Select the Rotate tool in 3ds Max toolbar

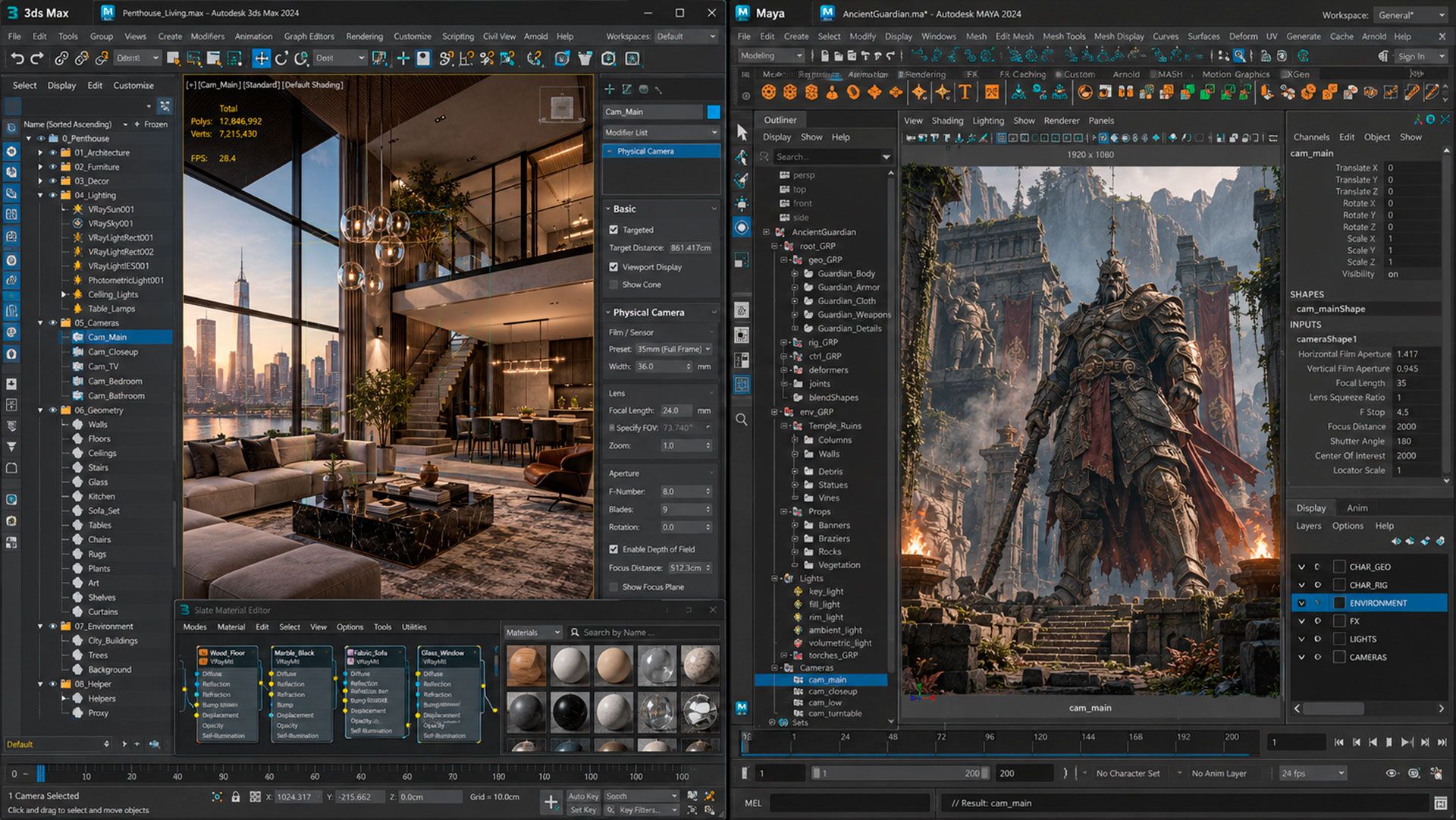point(281,58)
